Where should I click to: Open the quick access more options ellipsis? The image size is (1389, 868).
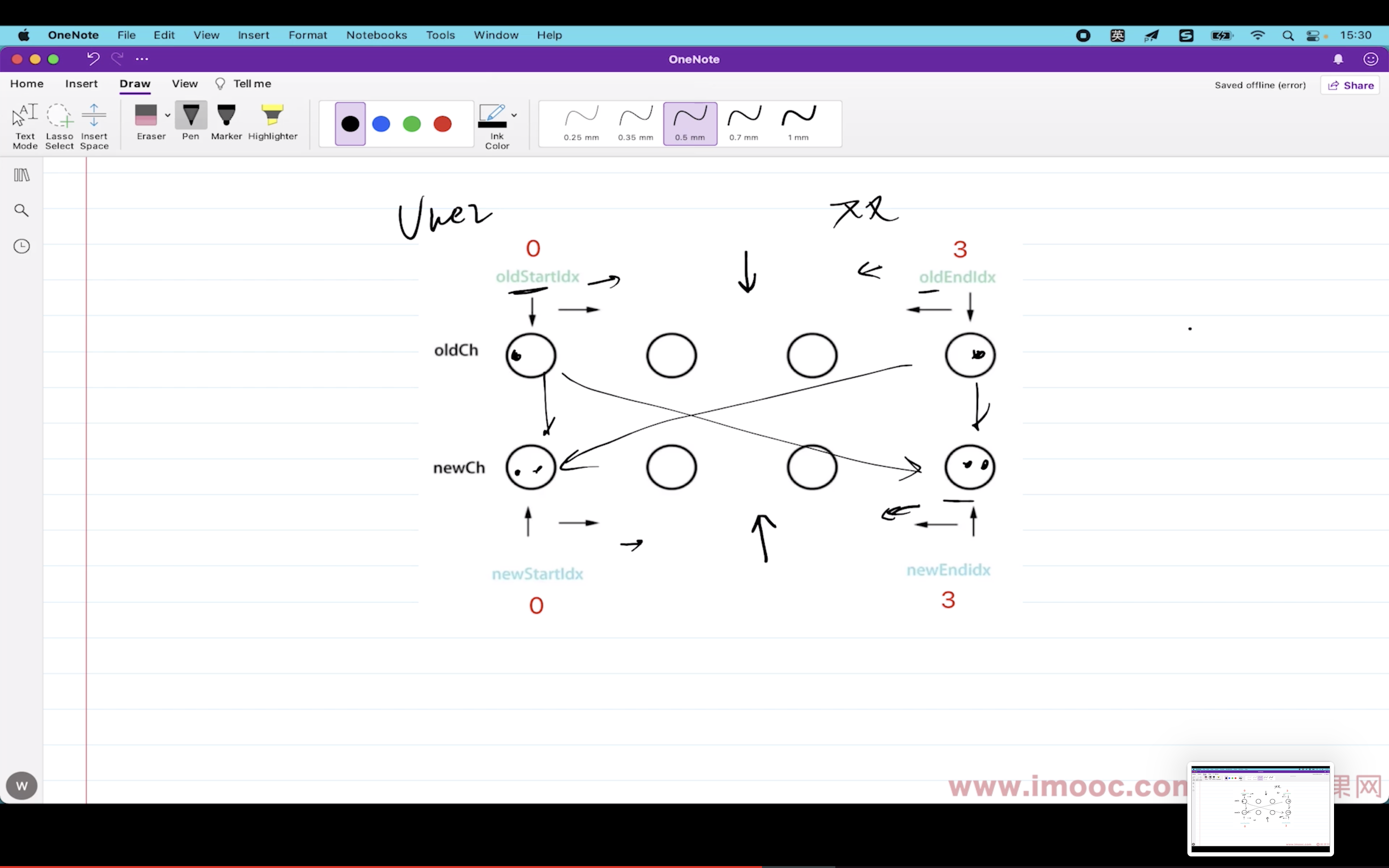coord(142,58)
